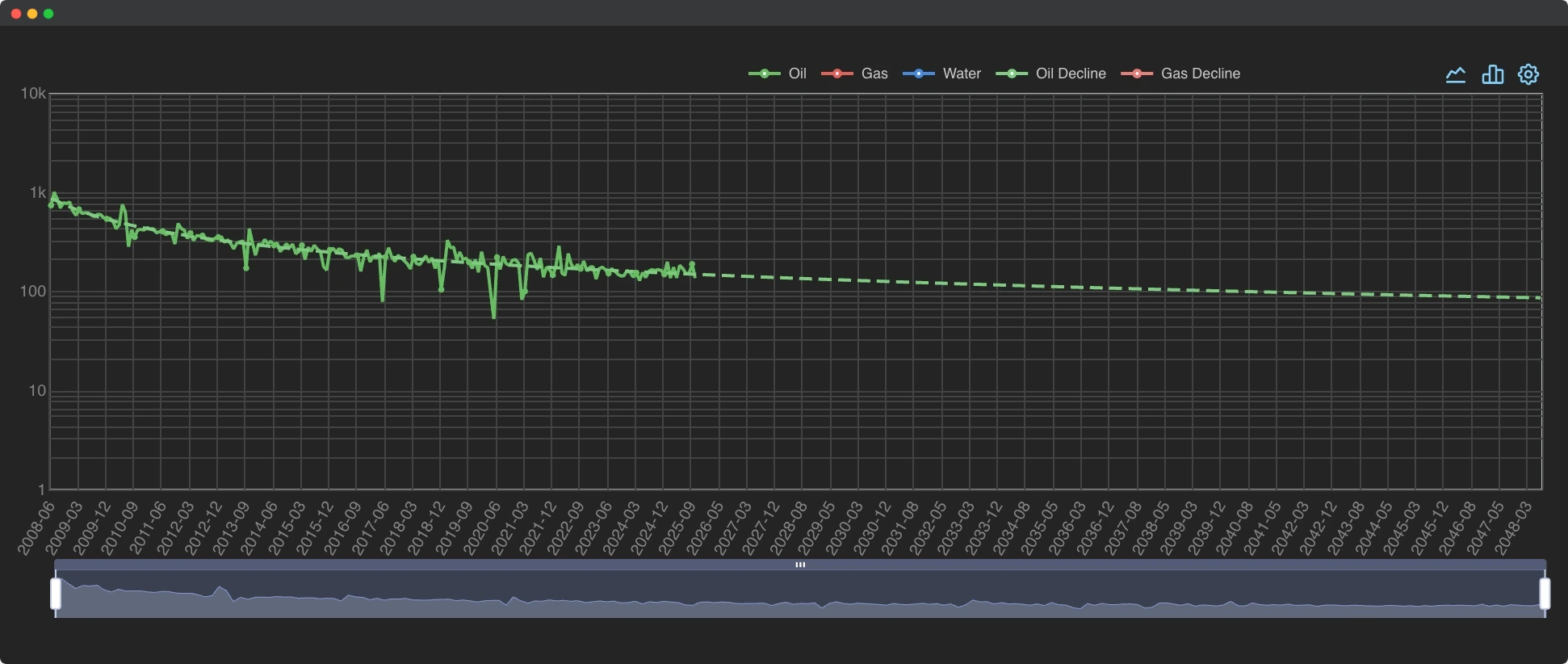Click the zoom range mover bar grip
Screen dimensions: 1568x664
click(x=800, y=565)
